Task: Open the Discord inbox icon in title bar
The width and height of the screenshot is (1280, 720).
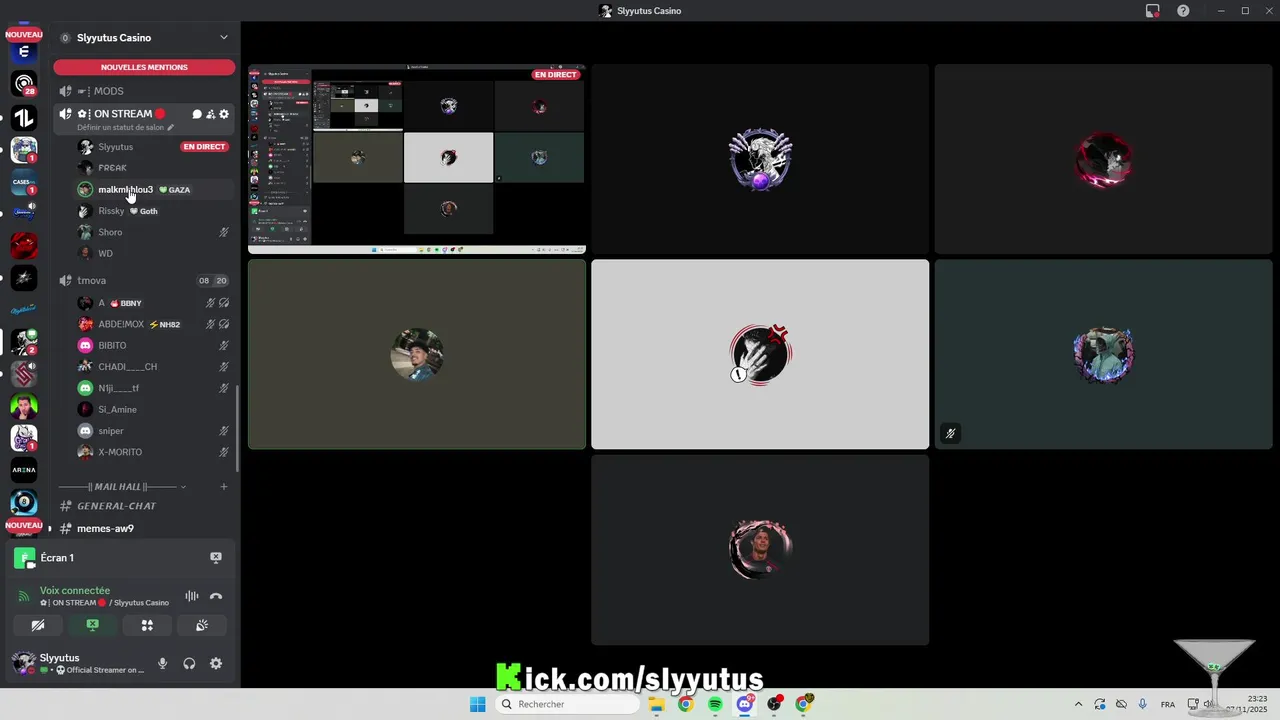Action: pyautogui.click(x=1153, y=11)
